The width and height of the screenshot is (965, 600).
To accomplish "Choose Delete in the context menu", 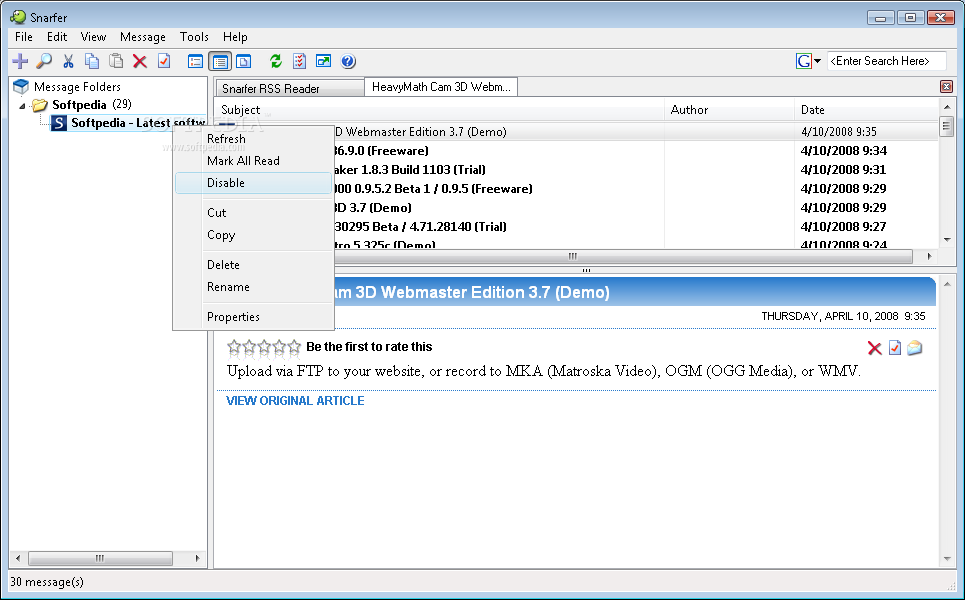I will [254, 265].
